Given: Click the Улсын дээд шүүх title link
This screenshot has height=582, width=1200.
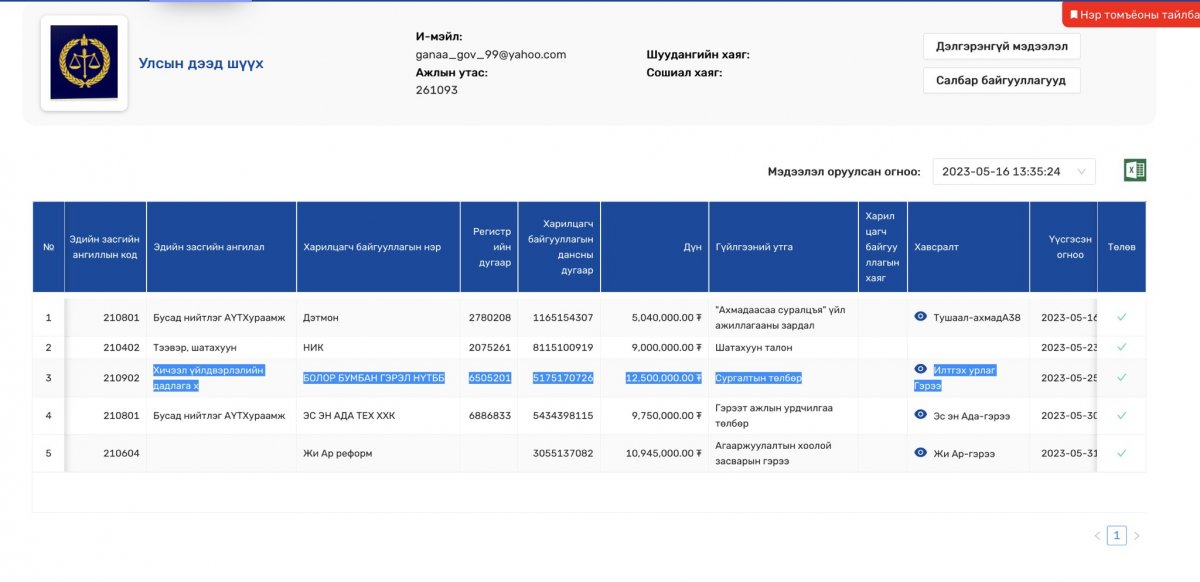Looking at the screenshot, I should [201, 64].
